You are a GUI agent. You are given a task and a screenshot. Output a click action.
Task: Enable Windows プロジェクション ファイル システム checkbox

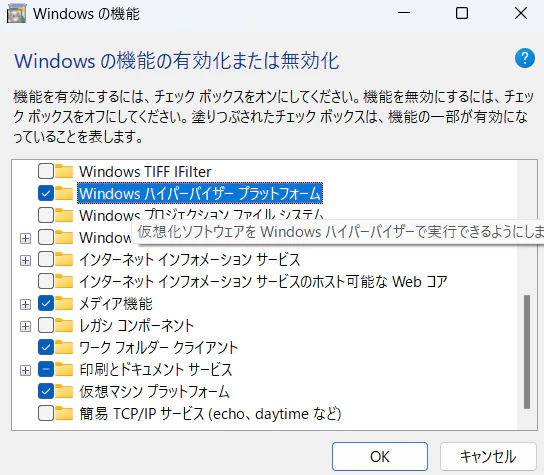[x=46, y=215]
